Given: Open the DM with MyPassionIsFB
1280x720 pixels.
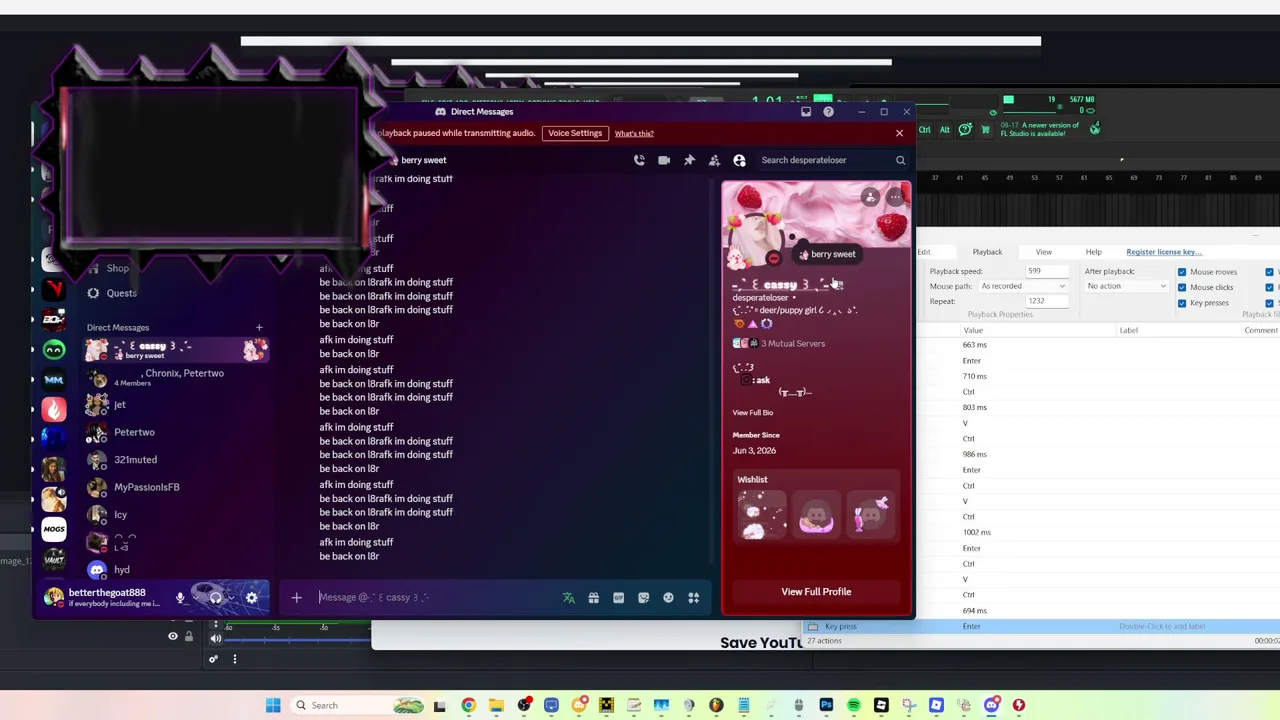Looking at the screenshot, I should pyautogui.click(x=177, y=487).
